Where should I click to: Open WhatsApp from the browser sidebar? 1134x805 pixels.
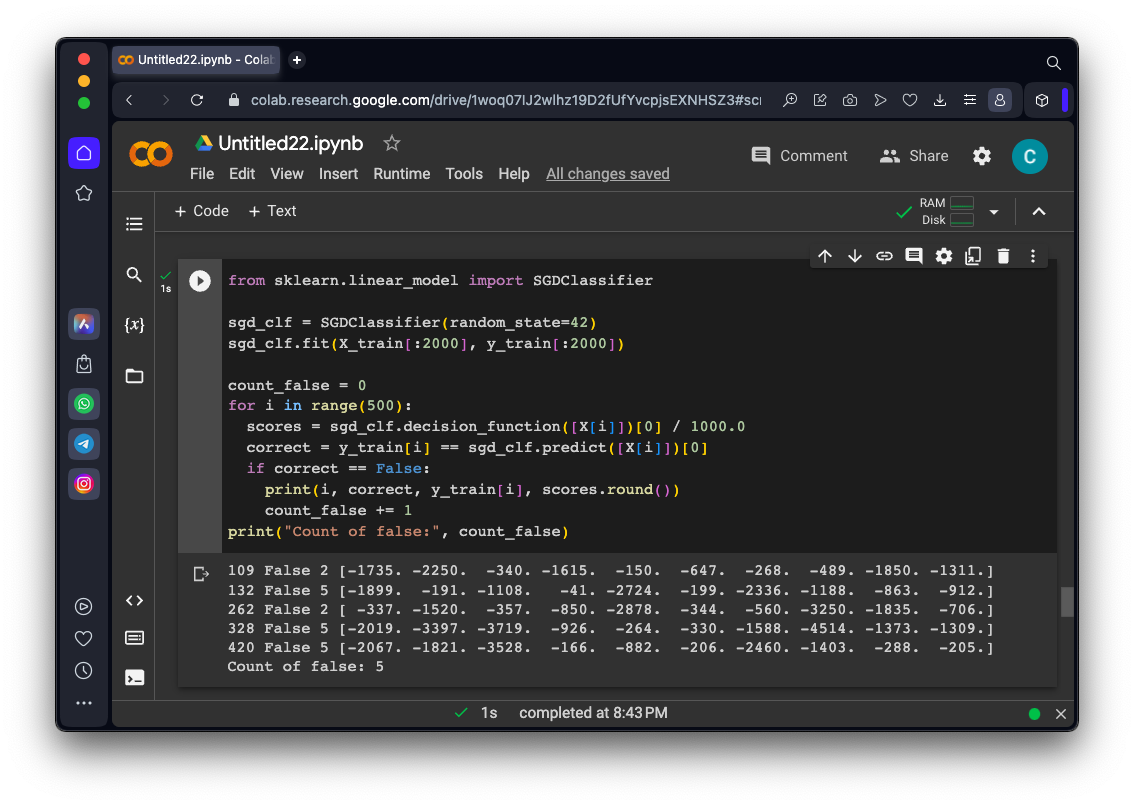coord(84,404)
